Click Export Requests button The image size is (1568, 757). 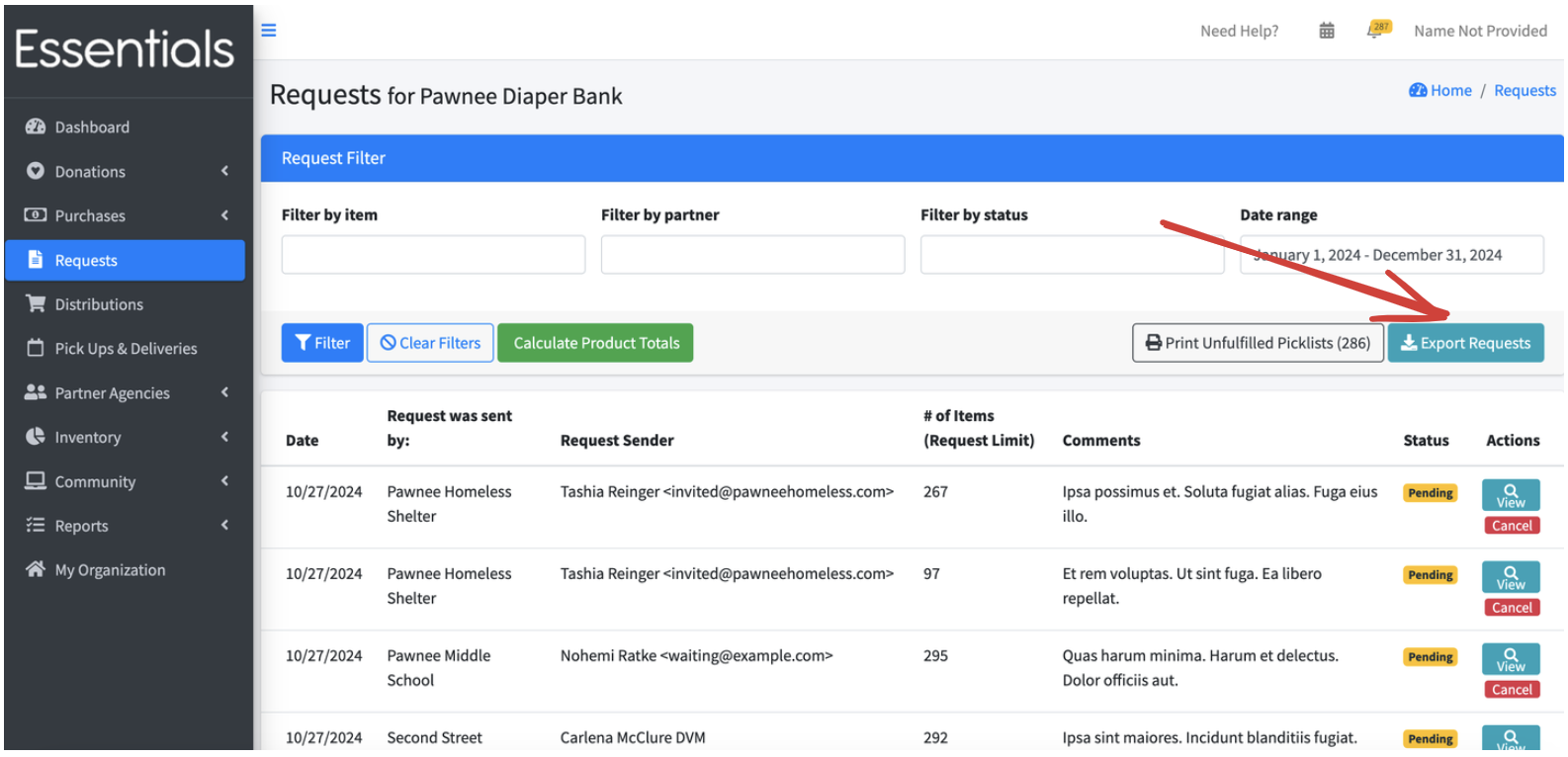tap(1465, 343)
